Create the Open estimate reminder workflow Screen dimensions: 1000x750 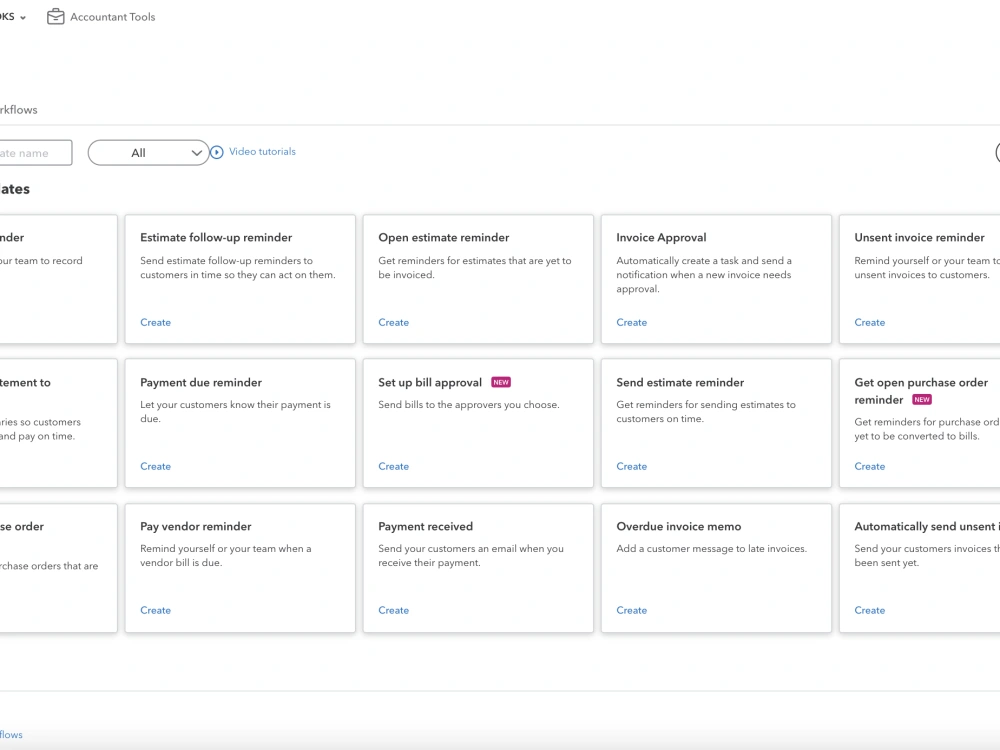[393, 322]
